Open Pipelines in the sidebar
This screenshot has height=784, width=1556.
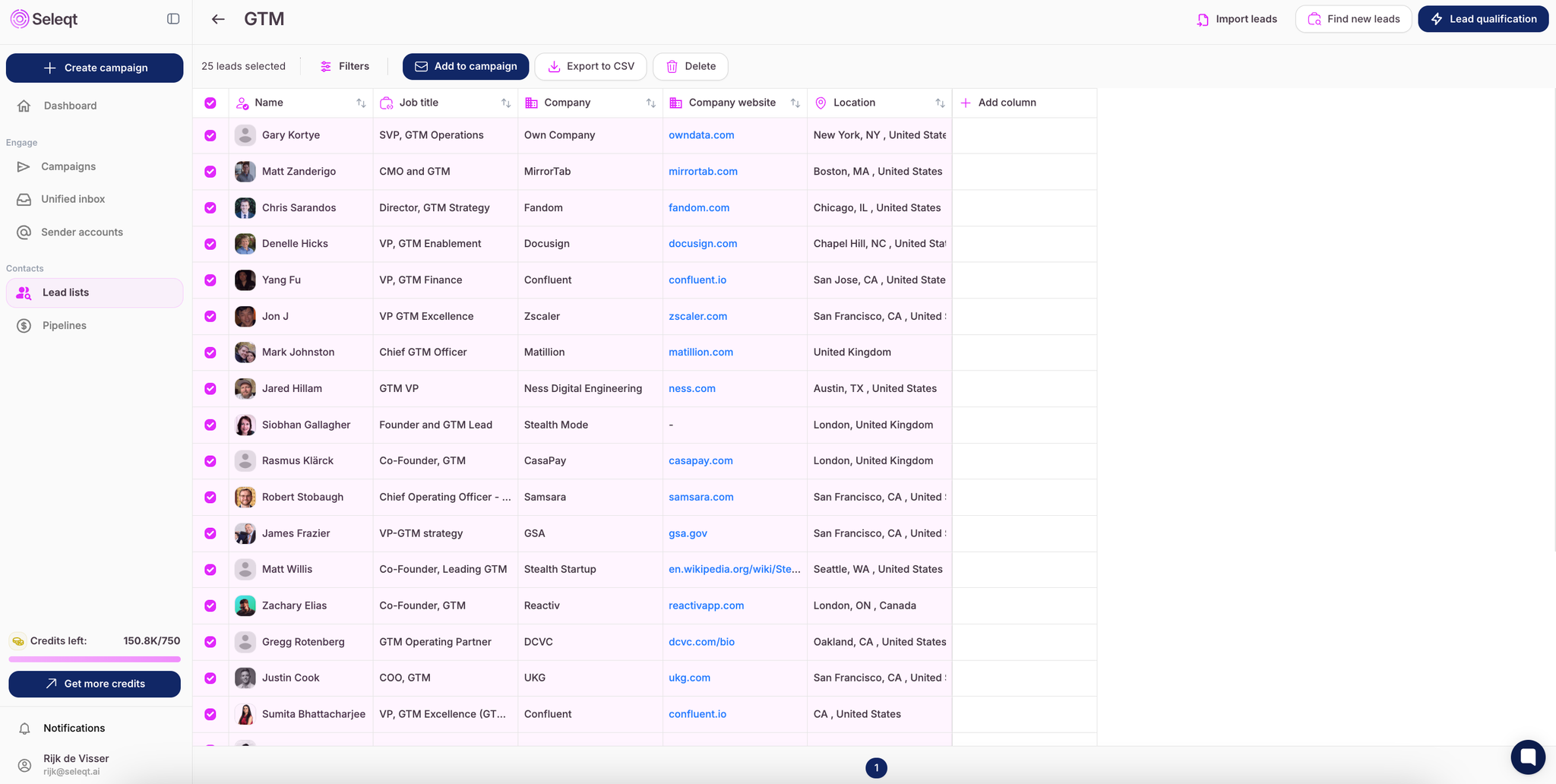[94, 326]
